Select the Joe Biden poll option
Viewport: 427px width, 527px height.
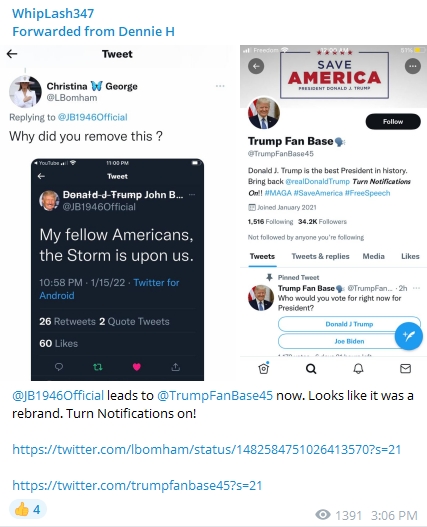tap(349, 341)
